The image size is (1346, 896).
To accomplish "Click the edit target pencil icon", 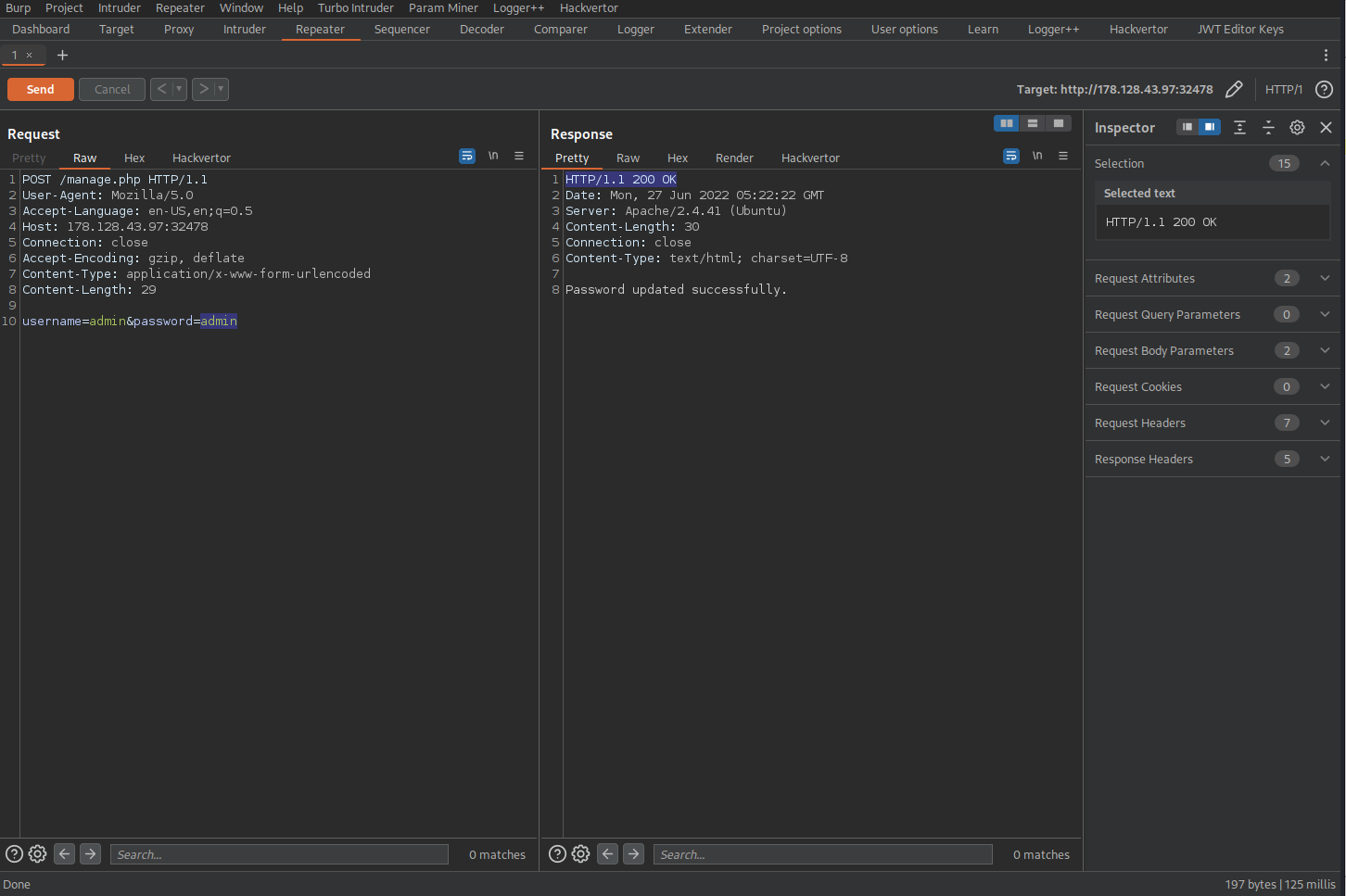I will (1234, 89).
